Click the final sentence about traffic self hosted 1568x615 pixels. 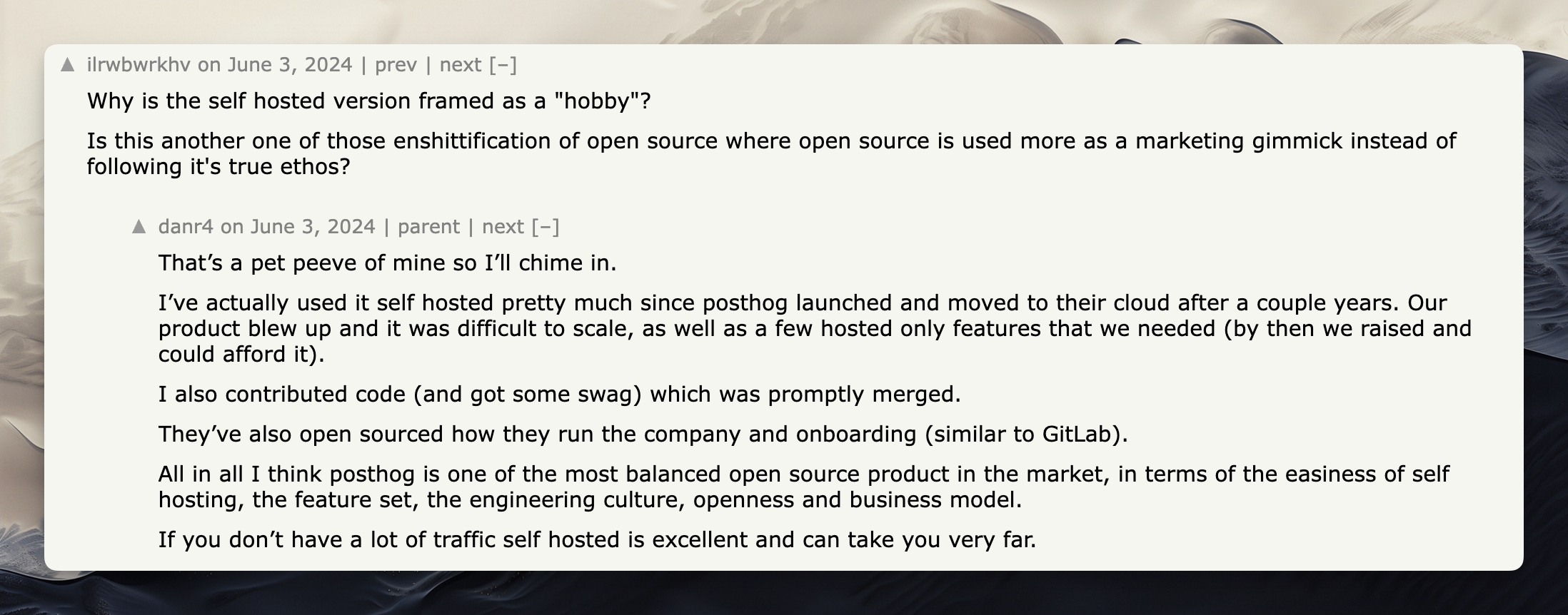(596, 539)
